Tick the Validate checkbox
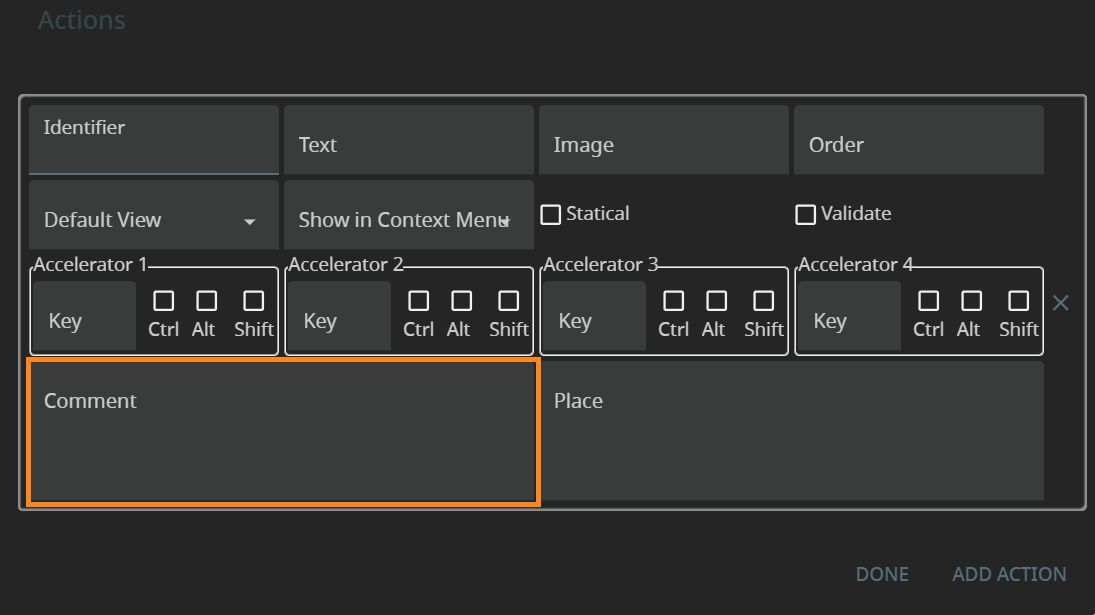Screen dimensions: 1095x615 [806, 215]
